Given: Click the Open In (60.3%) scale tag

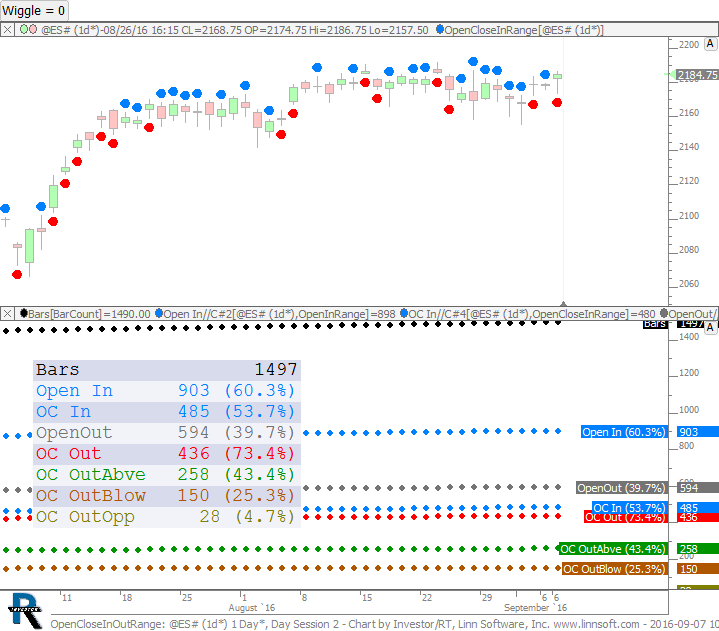Looking at the screenshot, I should 623,432.
